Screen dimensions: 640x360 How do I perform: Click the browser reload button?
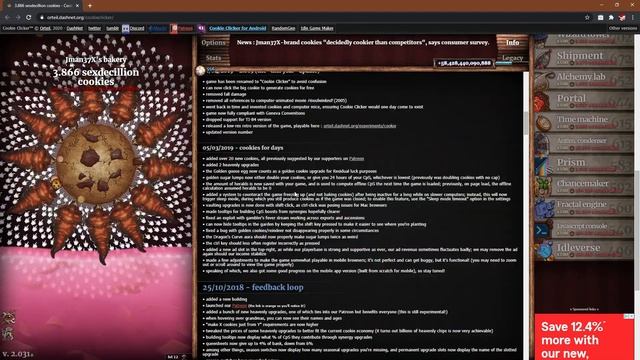(x=29, y=18)
